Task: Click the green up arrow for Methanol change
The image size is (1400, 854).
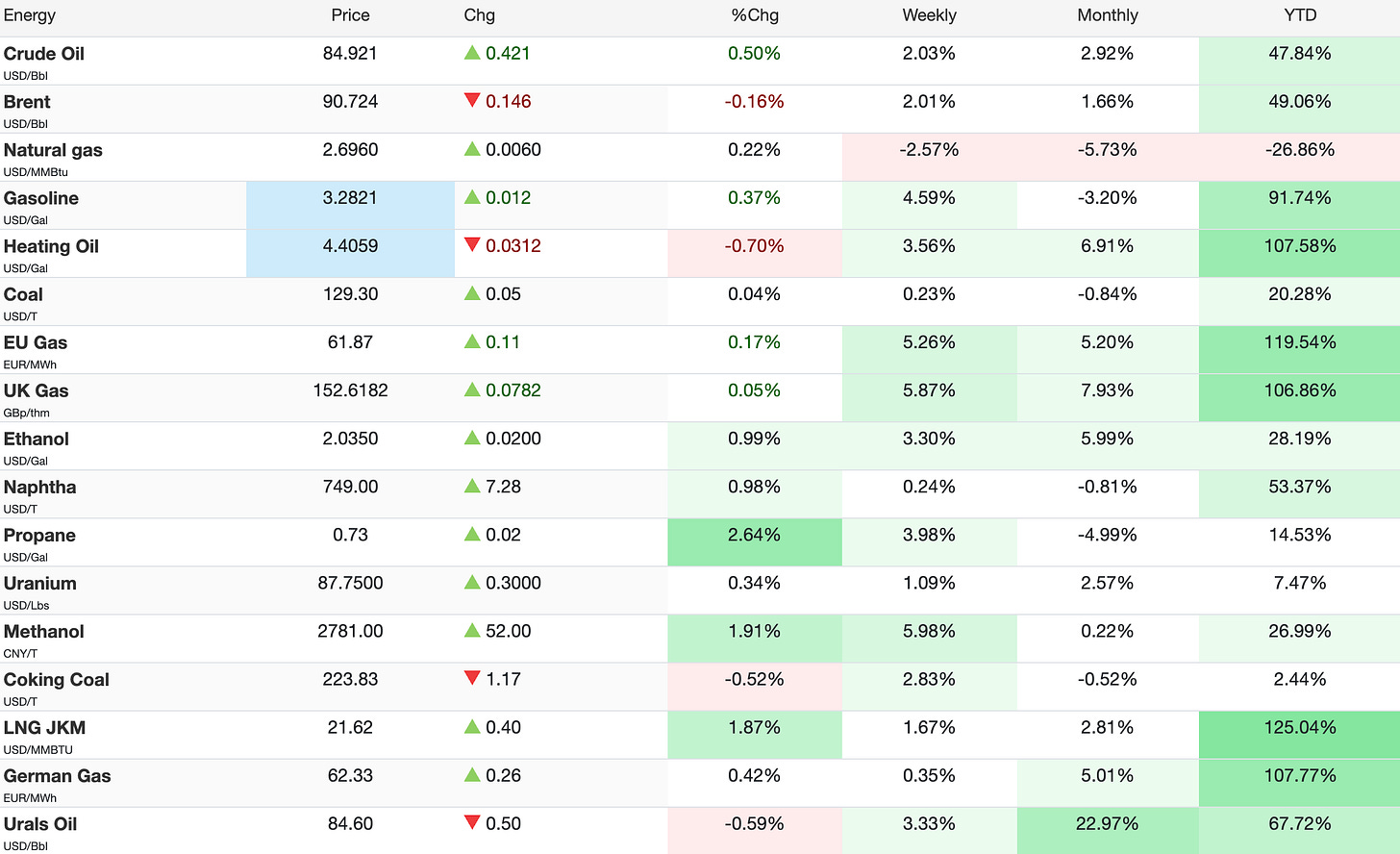Action: coord(472,631)
